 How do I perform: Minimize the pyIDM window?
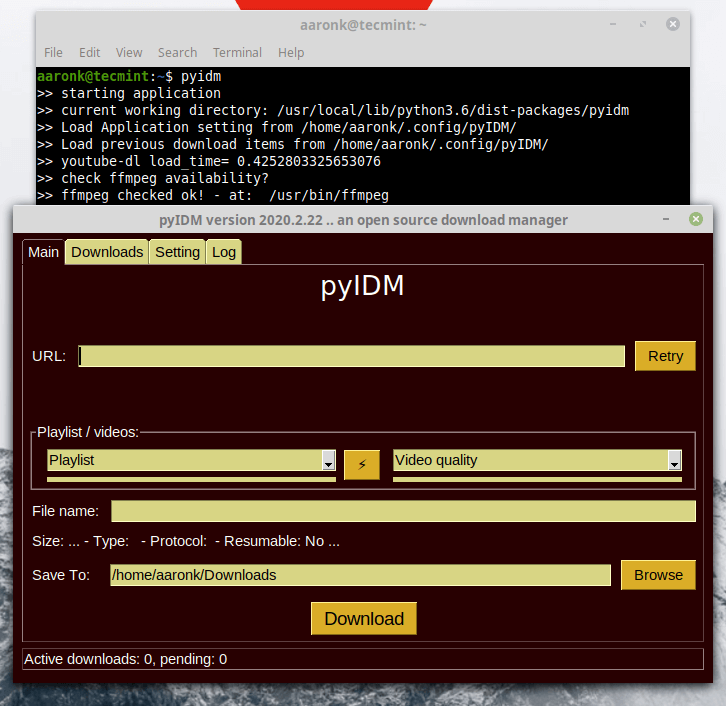point(667,219)
